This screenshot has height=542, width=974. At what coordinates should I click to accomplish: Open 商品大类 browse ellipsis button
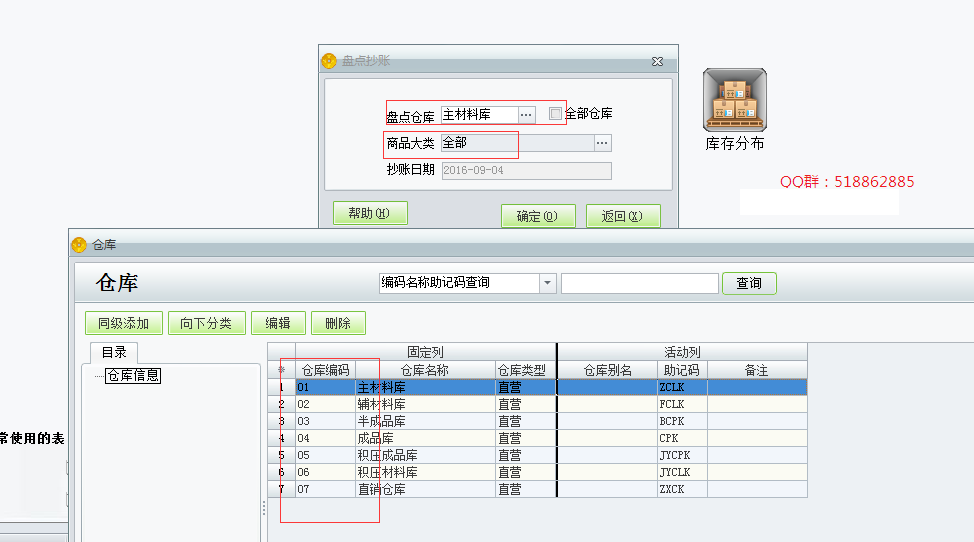(602, 143)
